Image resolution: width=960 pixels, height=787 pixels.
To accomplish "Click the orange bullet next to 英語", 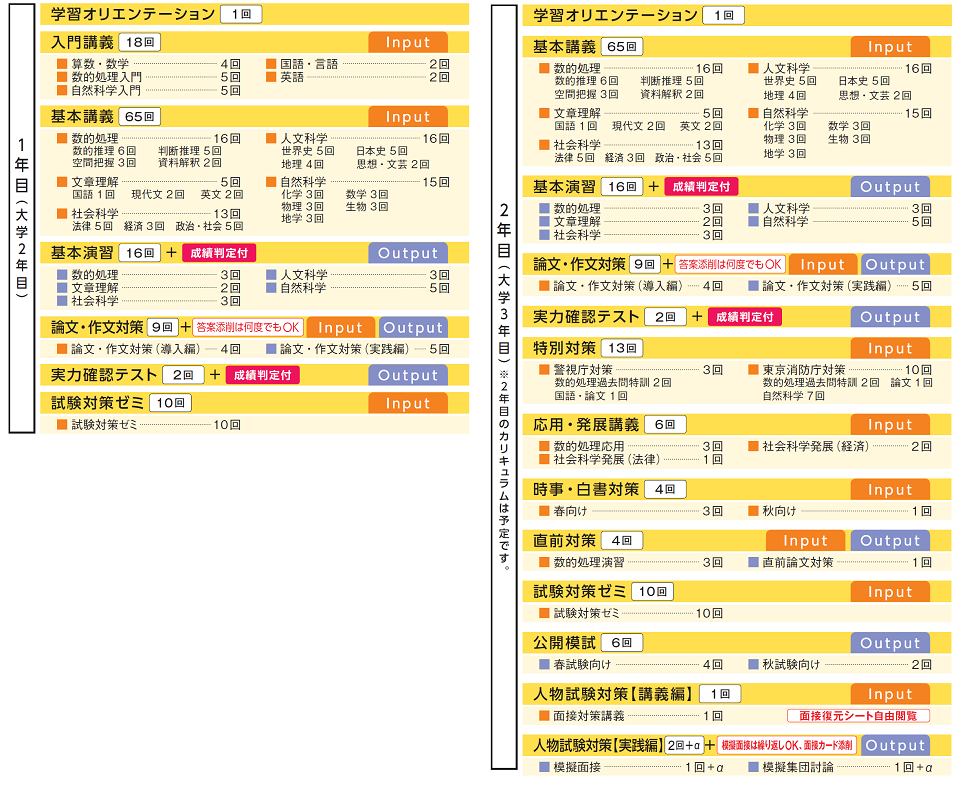I will (271, 77).
